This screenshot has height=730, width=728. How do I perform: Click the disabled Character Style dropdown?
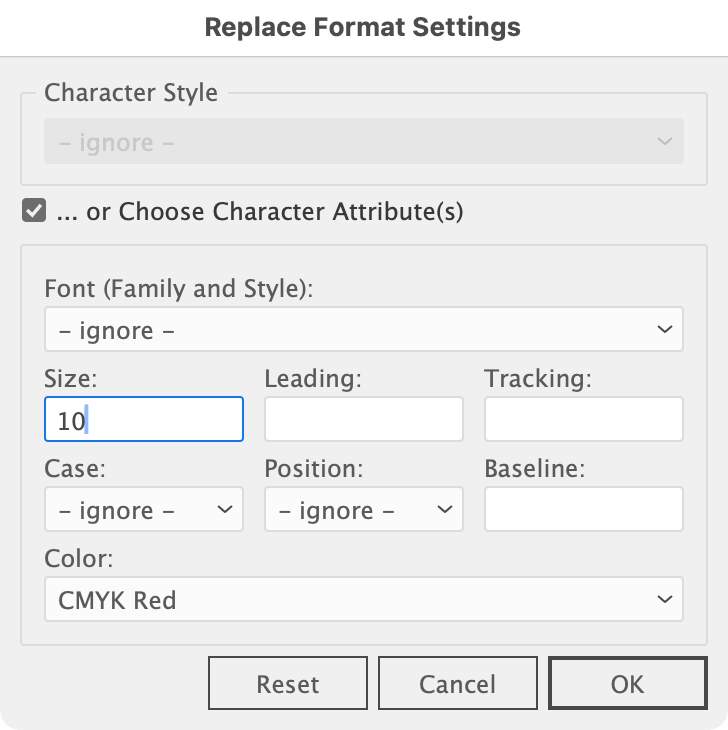pos(363,141)
